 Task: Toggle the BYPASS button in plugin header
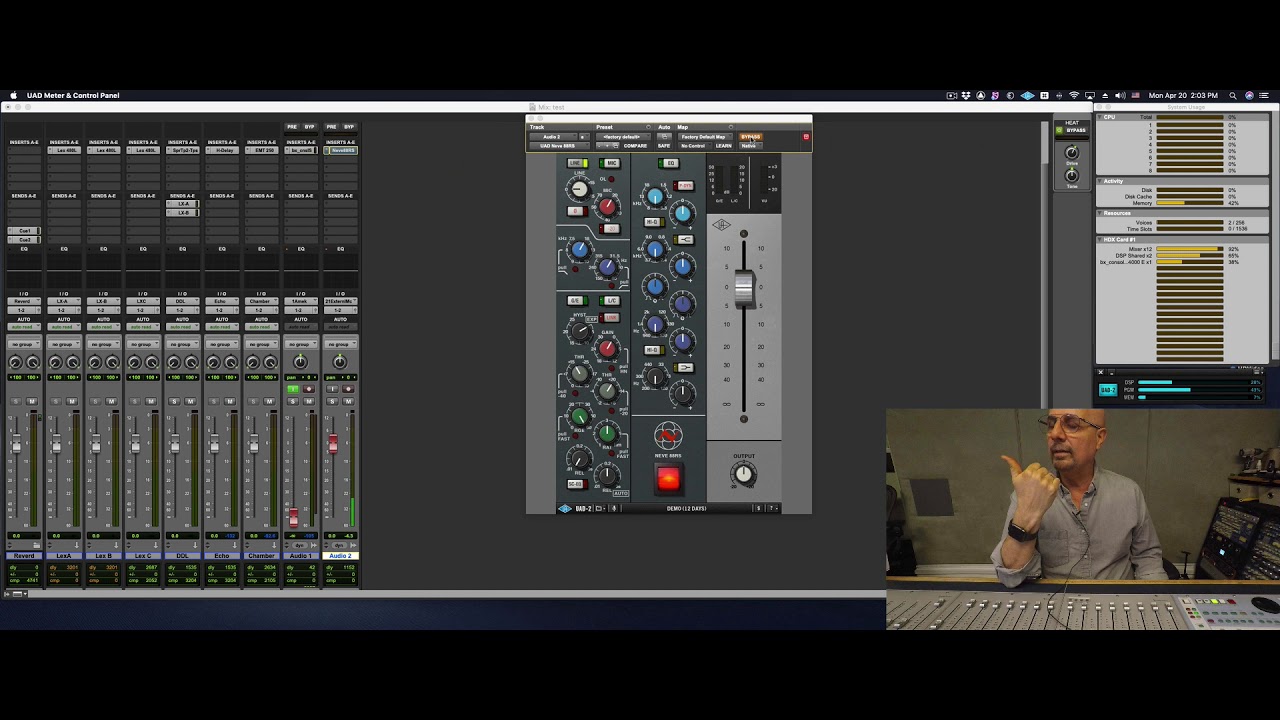[751, 137]
